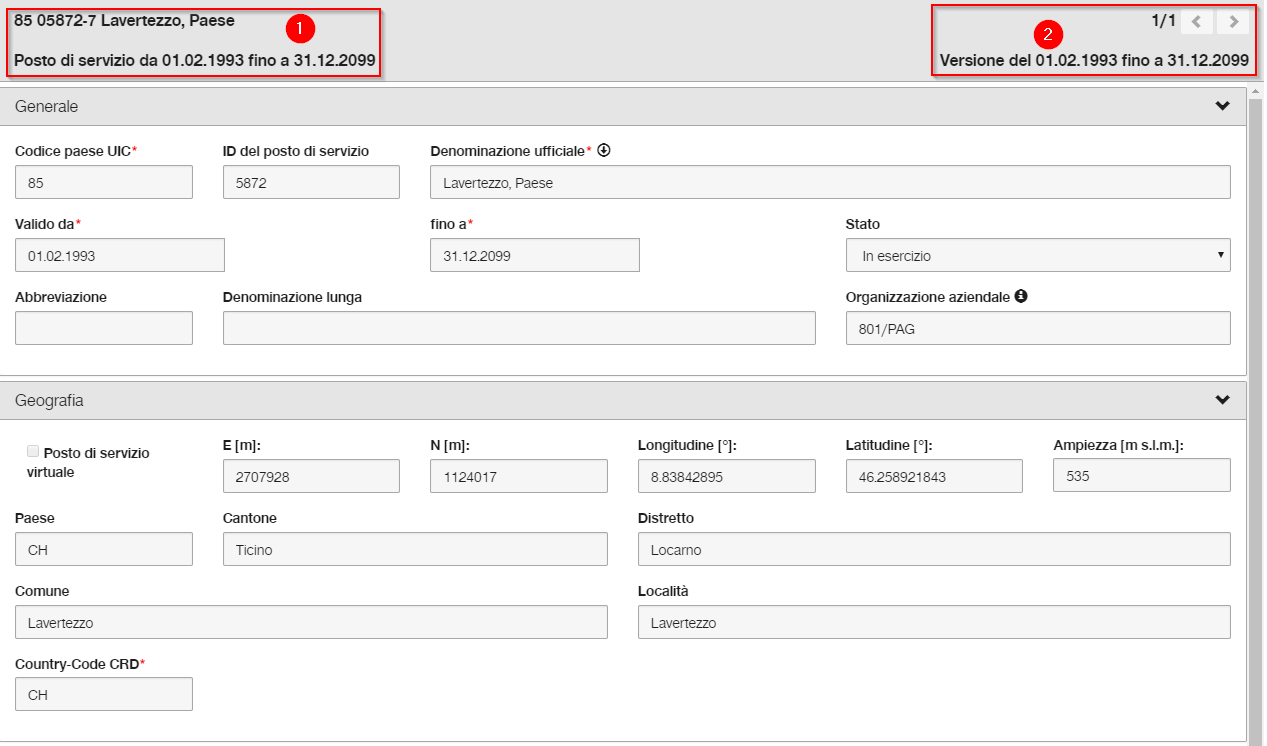
Task: Collapse the Geografia section chevron
Action: [1222, 400]
